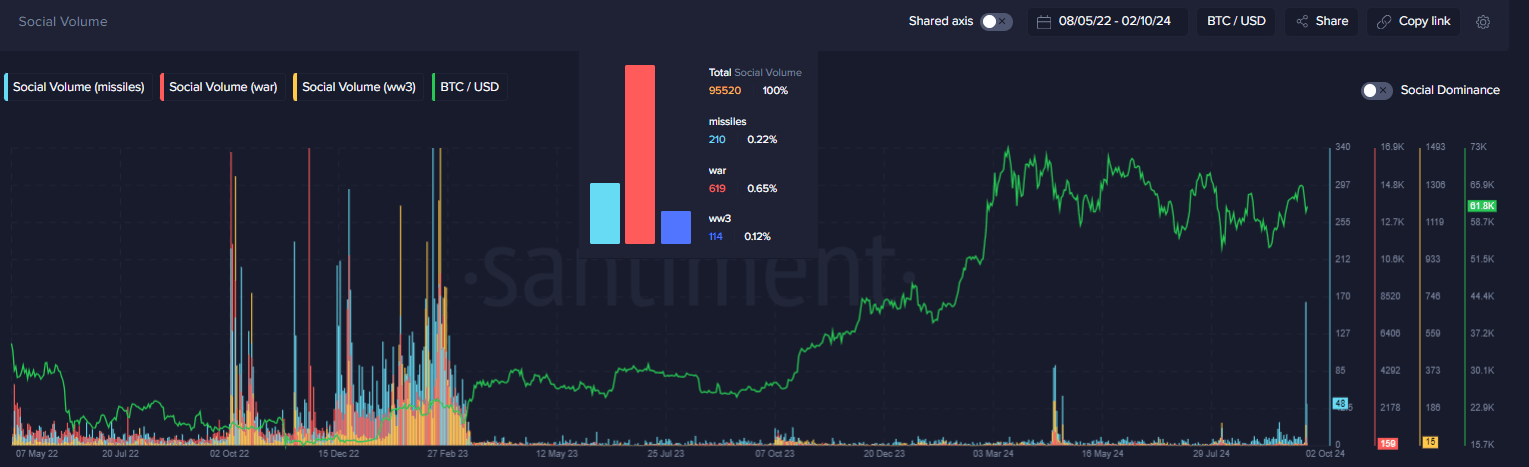Open the date range picker 08/05/22 - 02/10/24

coord(1121,21)
